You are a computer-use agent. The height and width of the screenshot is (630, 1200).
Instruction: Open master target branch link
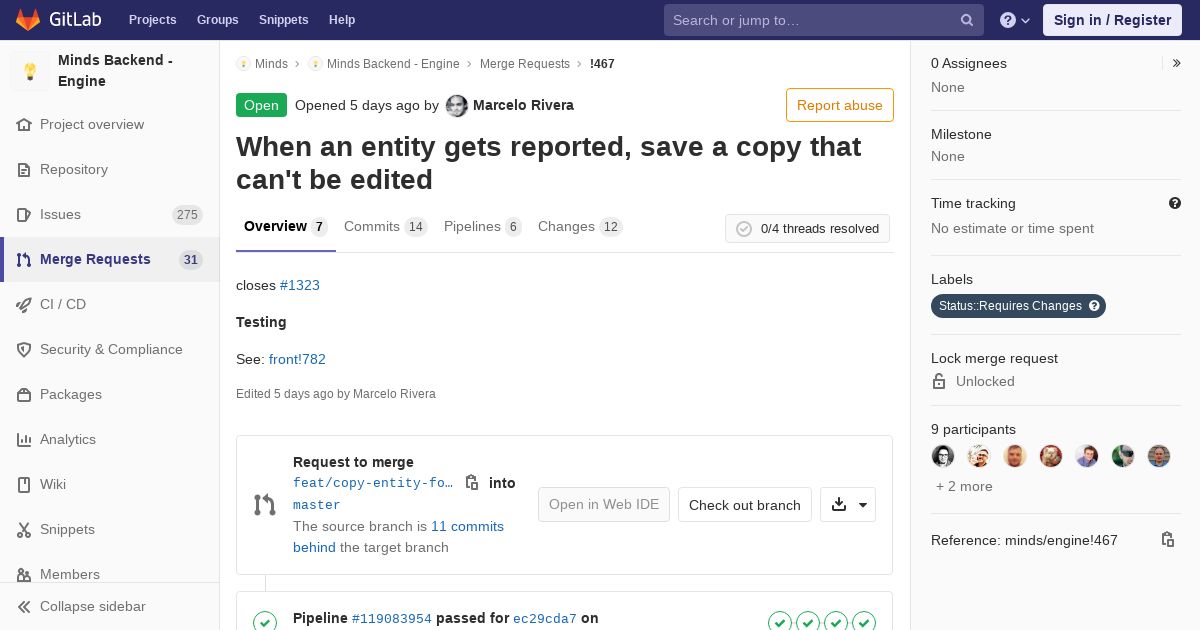pos(316,505)
